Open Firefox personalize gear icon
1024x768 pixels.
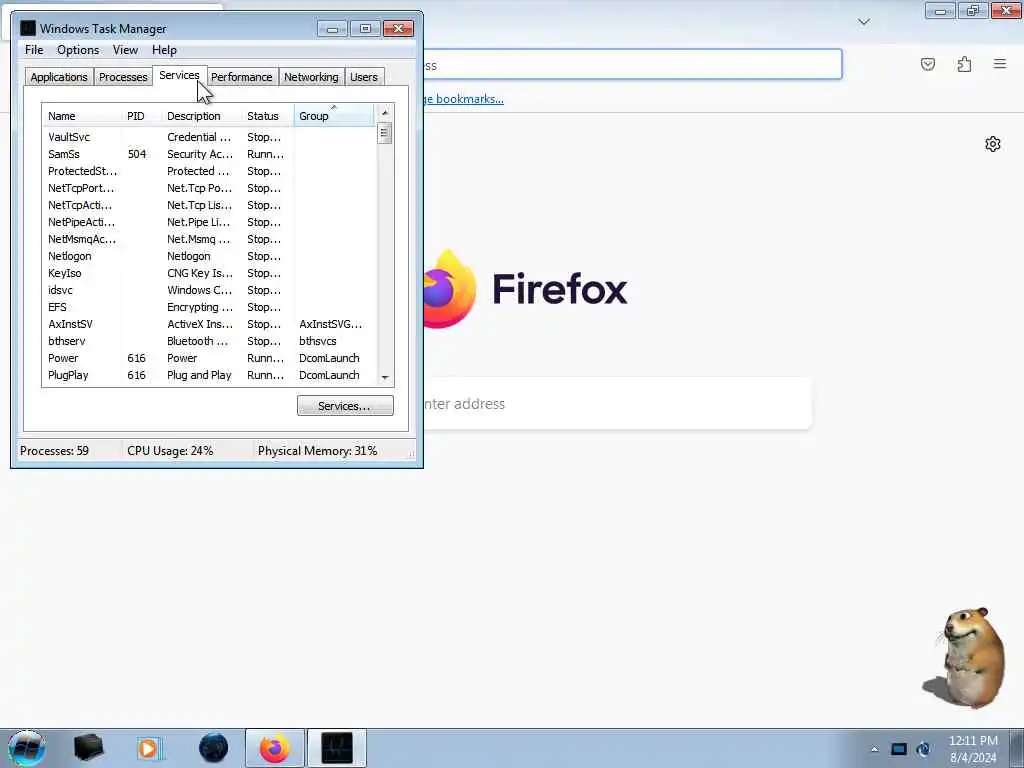tap(993, 144)
